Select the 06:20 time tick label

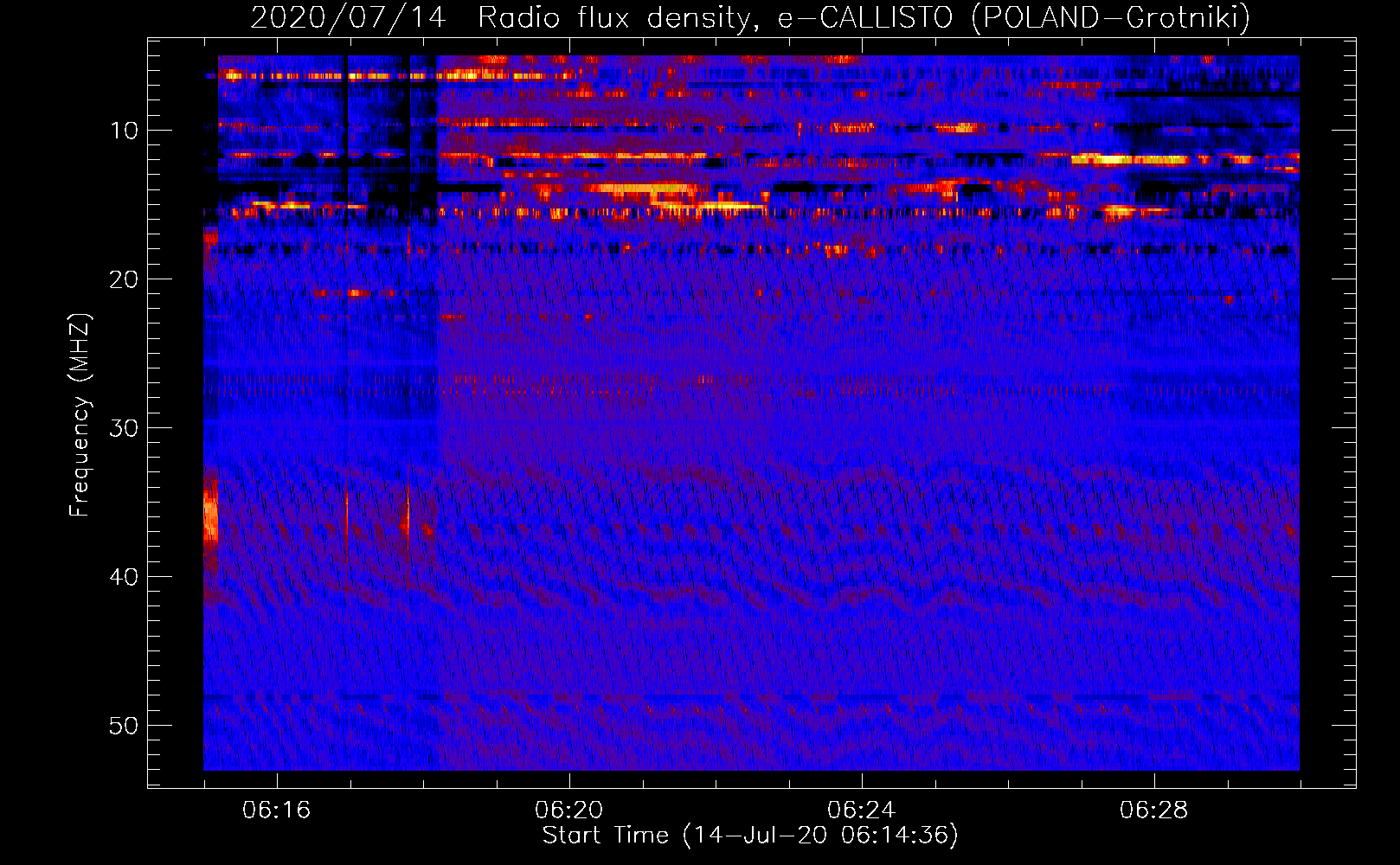pyautogui.click(x=568, y=811)
